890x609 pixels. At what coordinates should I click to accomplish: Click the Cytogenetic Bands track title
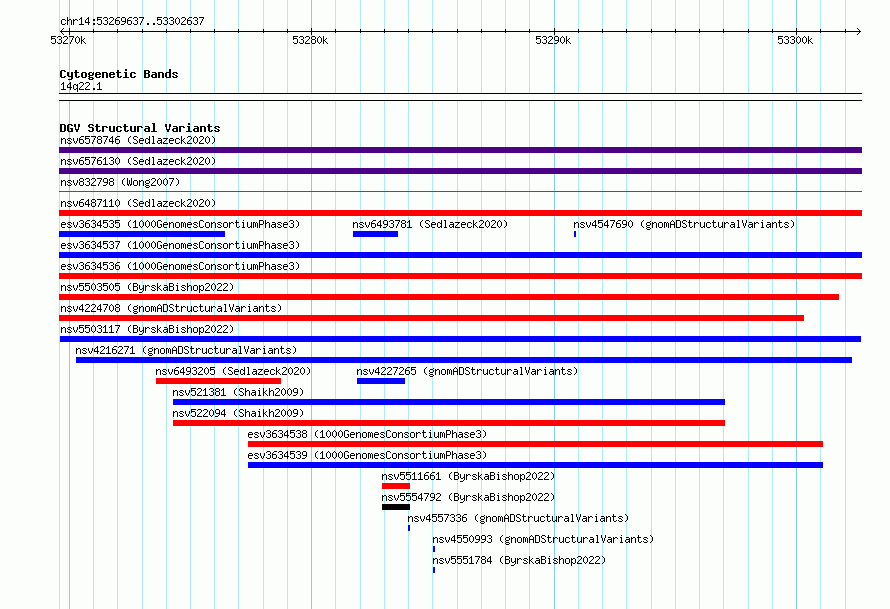point(119,74)
